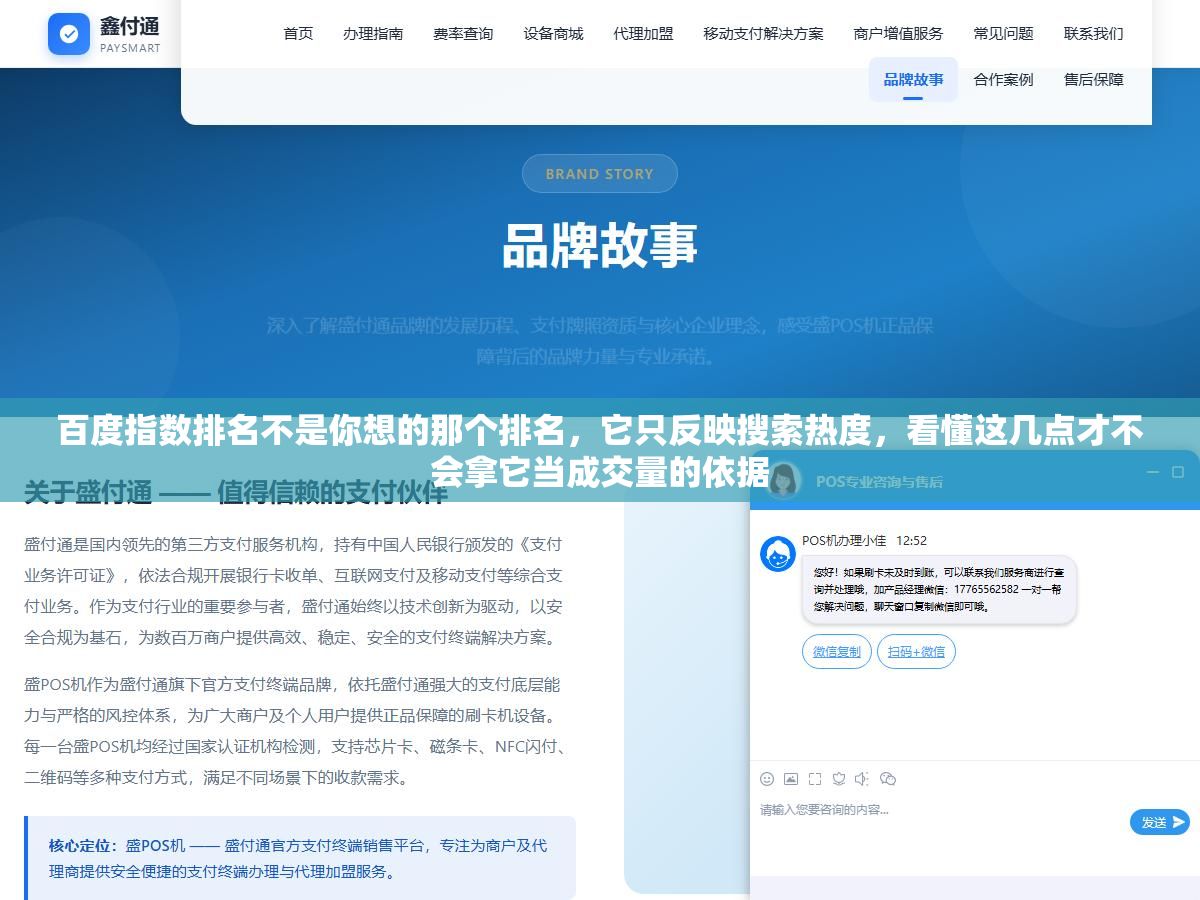Click the BRAND STORY pill label
Image resolution: width=1200 pixels, height=900 pixels.
point(600,174)
